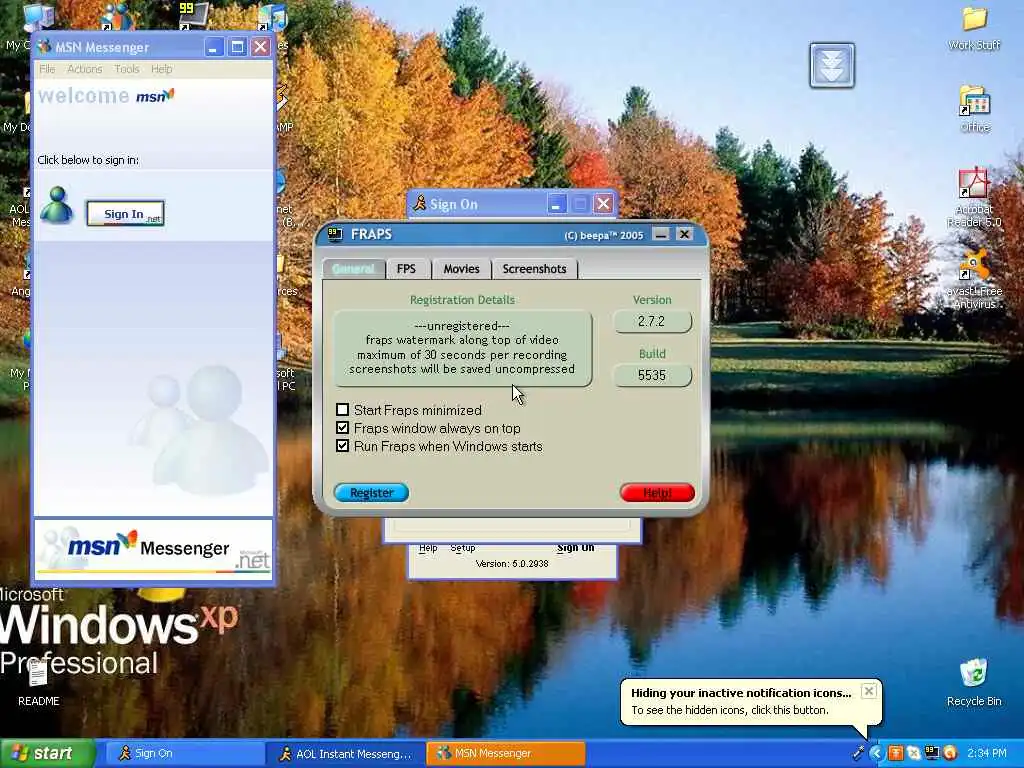Minimize the Sign On window
Viewport: 1024px width, 768px height.
(x=556, y=204)
